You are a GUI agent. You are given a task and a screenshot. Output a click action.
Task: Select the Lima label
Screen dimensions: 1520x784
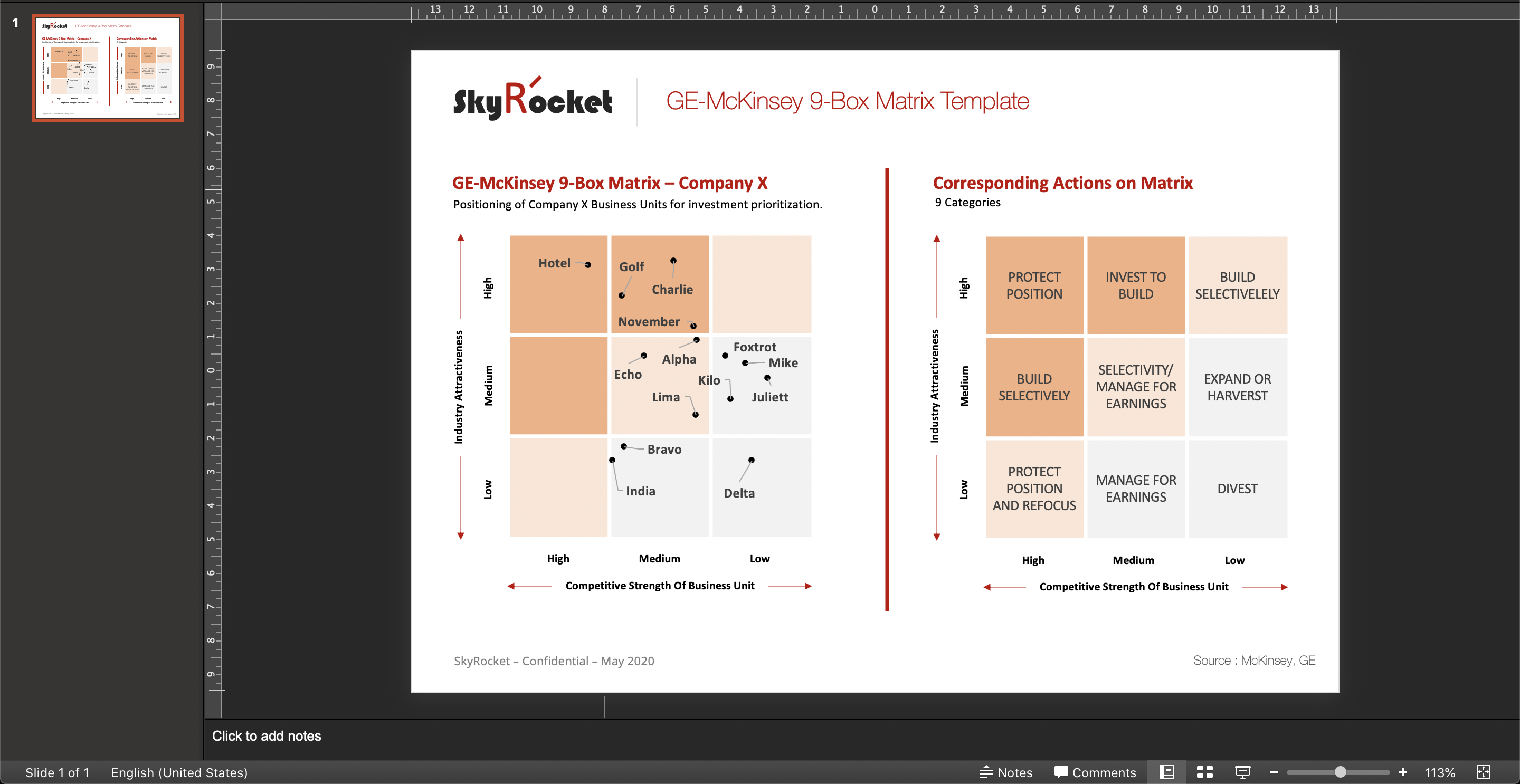coord(666,397)
